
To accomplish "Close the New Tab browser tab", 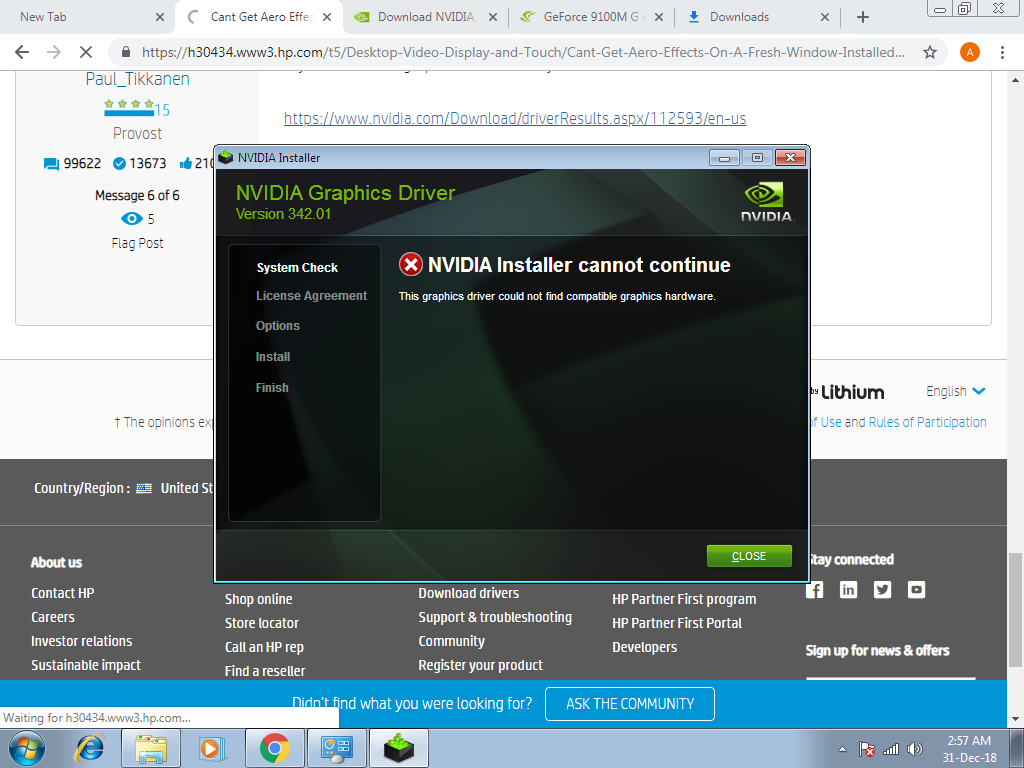I will [160, 17].
